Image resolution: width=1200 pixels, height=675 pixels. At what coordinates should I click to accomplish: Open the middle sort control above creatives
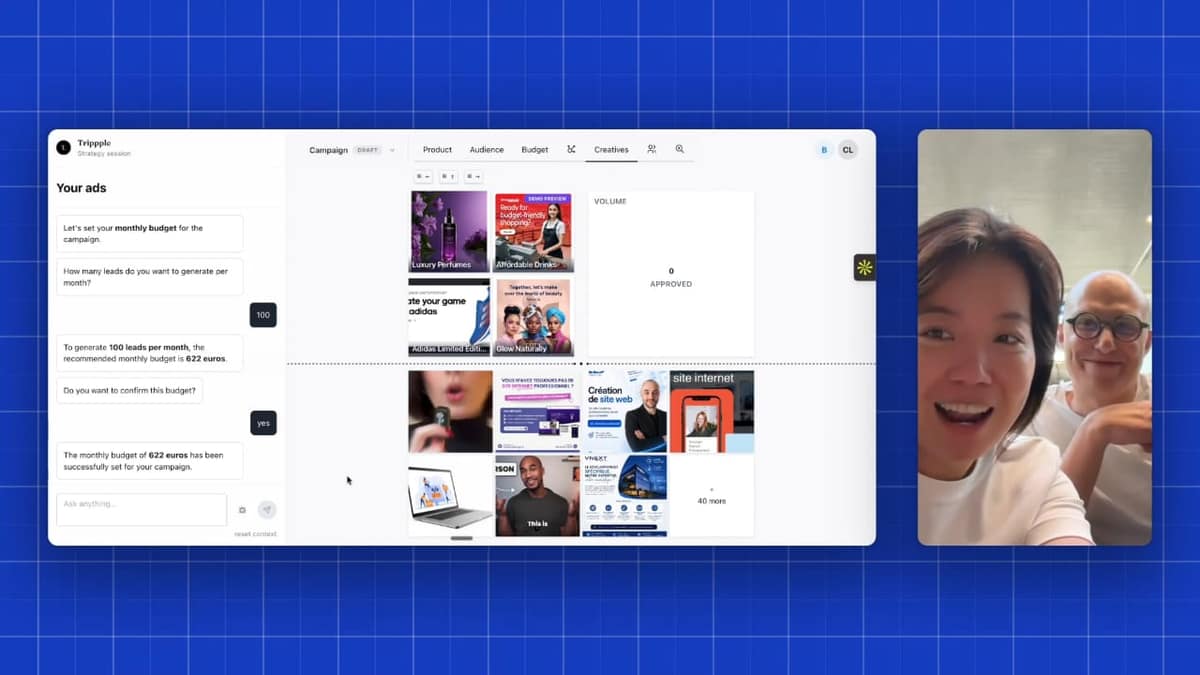pyautogui.click(x=448, y=176)
